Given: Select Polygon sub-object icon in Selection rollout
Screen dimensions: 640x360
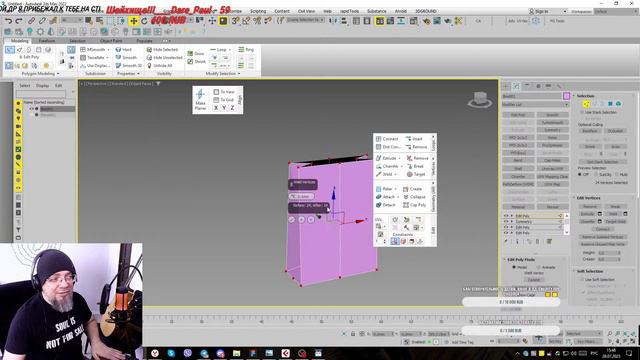Looking at the screenshot, I should coord(611,104).
